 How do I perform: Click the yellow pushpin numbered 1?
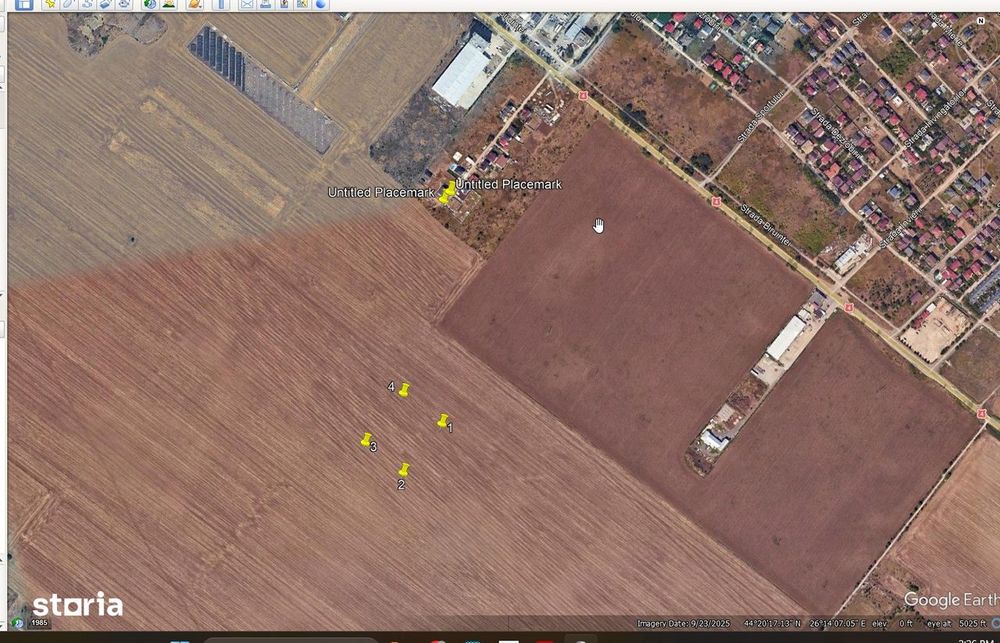pyautogui.click(x=443, y=421)
